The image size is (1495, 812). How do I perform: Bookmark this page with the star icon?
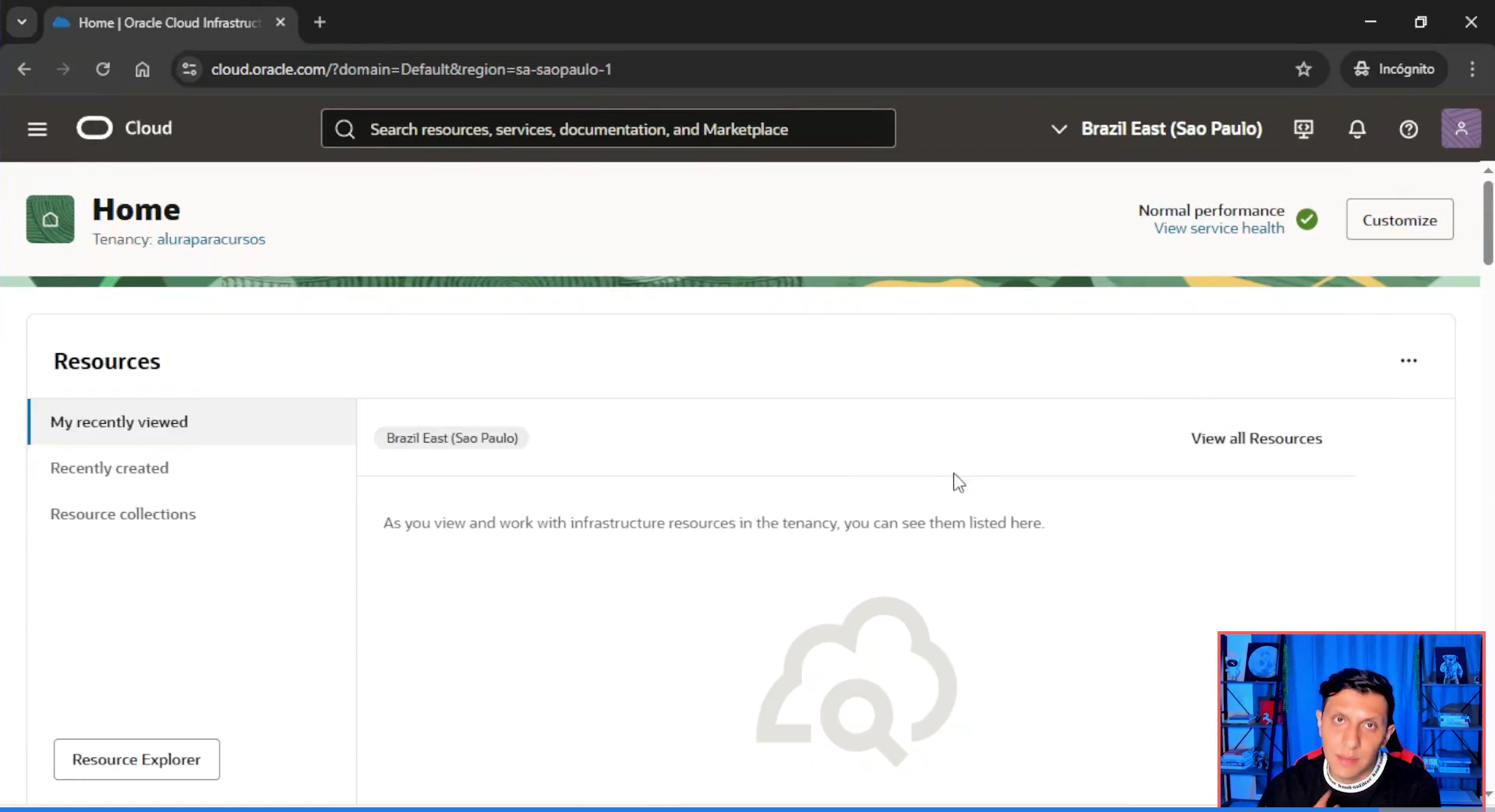coord(1303,69)
